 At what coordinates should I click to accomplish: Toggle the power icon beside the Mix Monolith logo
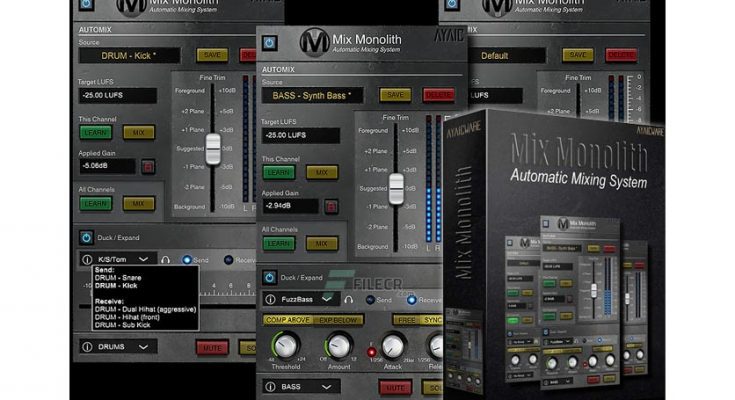point(269,43)
